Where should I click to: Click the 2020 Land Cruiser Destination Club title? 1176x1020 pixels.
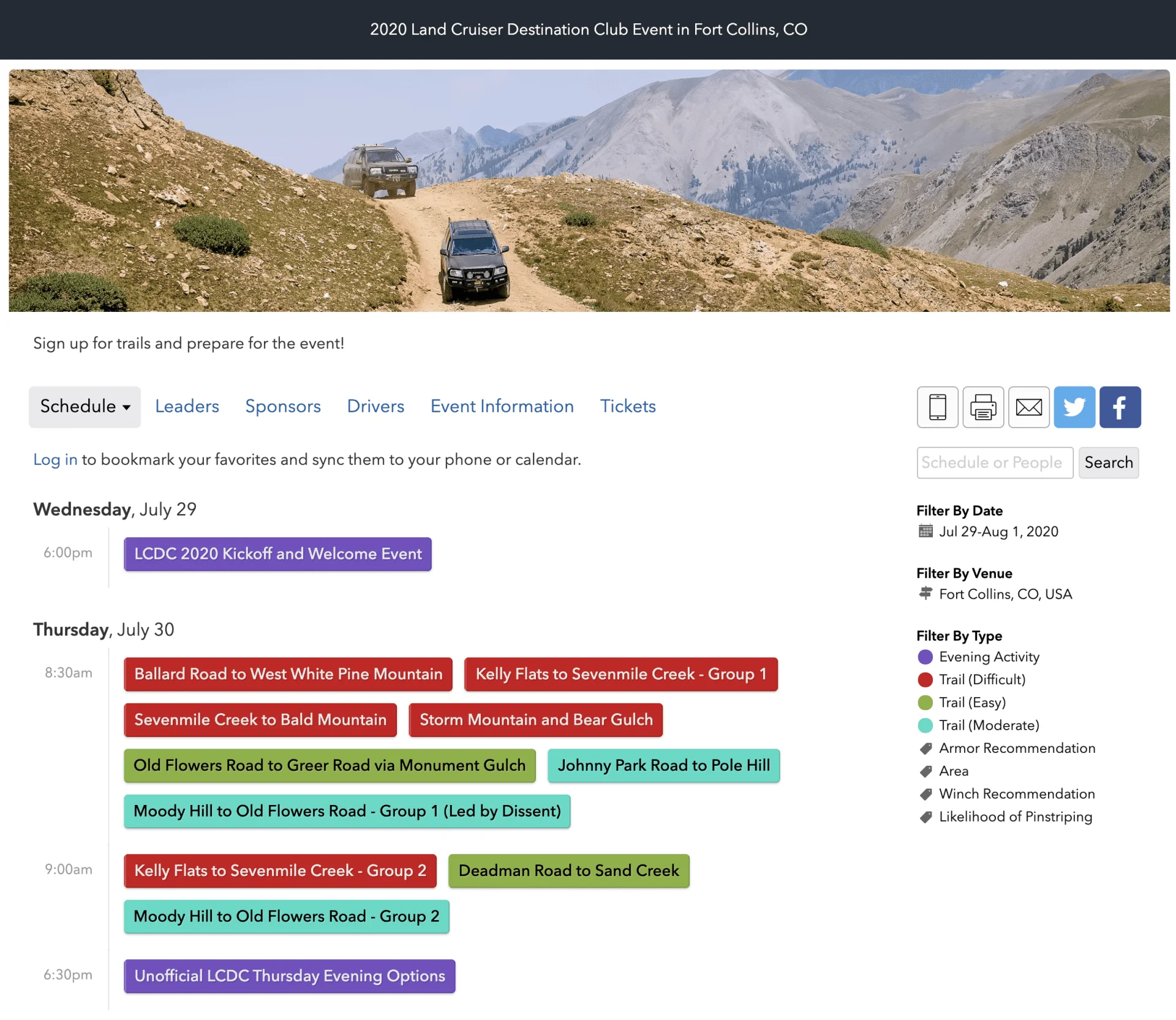589,29
